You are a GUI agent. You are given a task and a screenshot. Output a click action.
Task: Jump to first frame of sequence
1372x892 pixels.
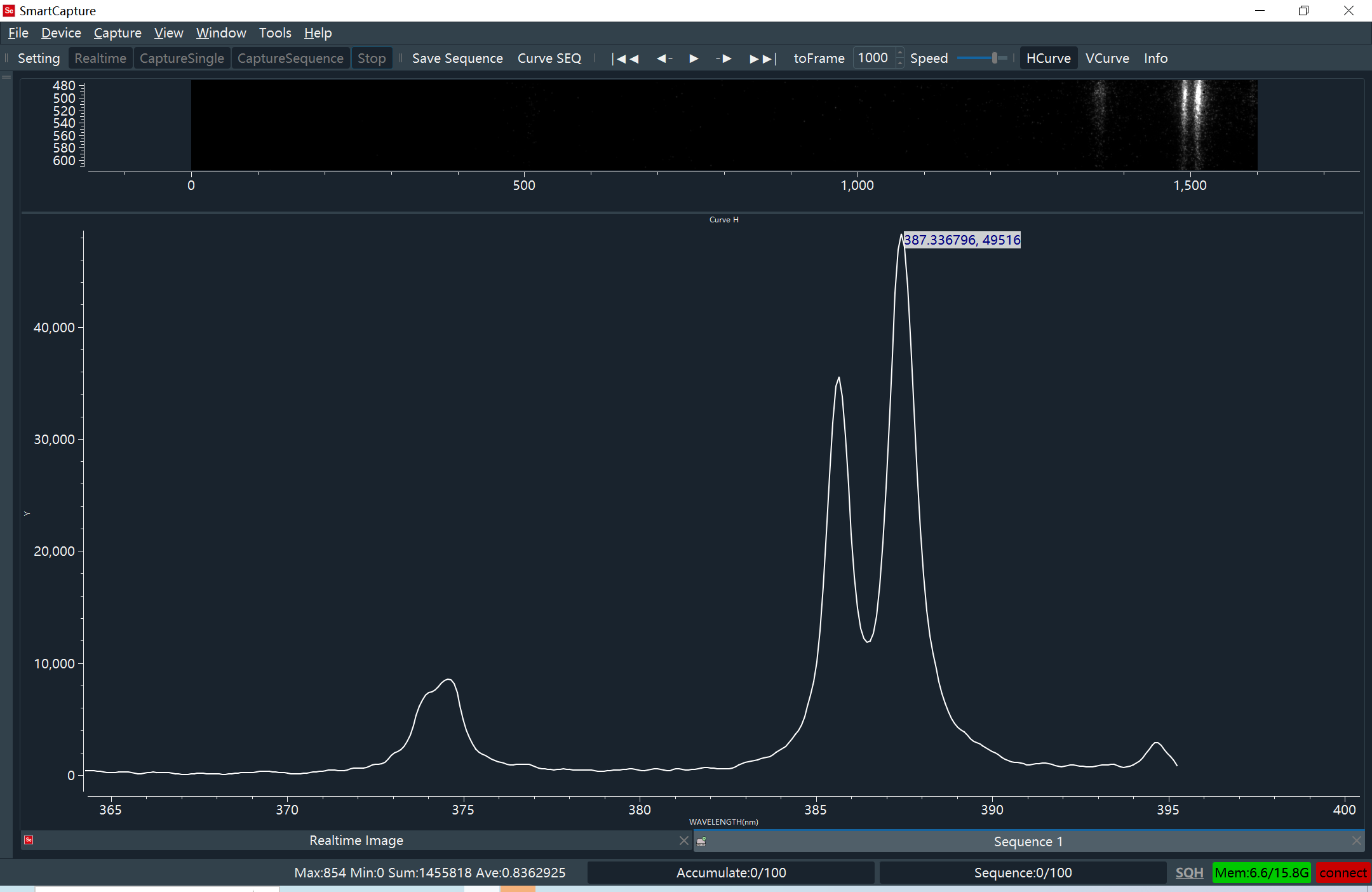625,58
